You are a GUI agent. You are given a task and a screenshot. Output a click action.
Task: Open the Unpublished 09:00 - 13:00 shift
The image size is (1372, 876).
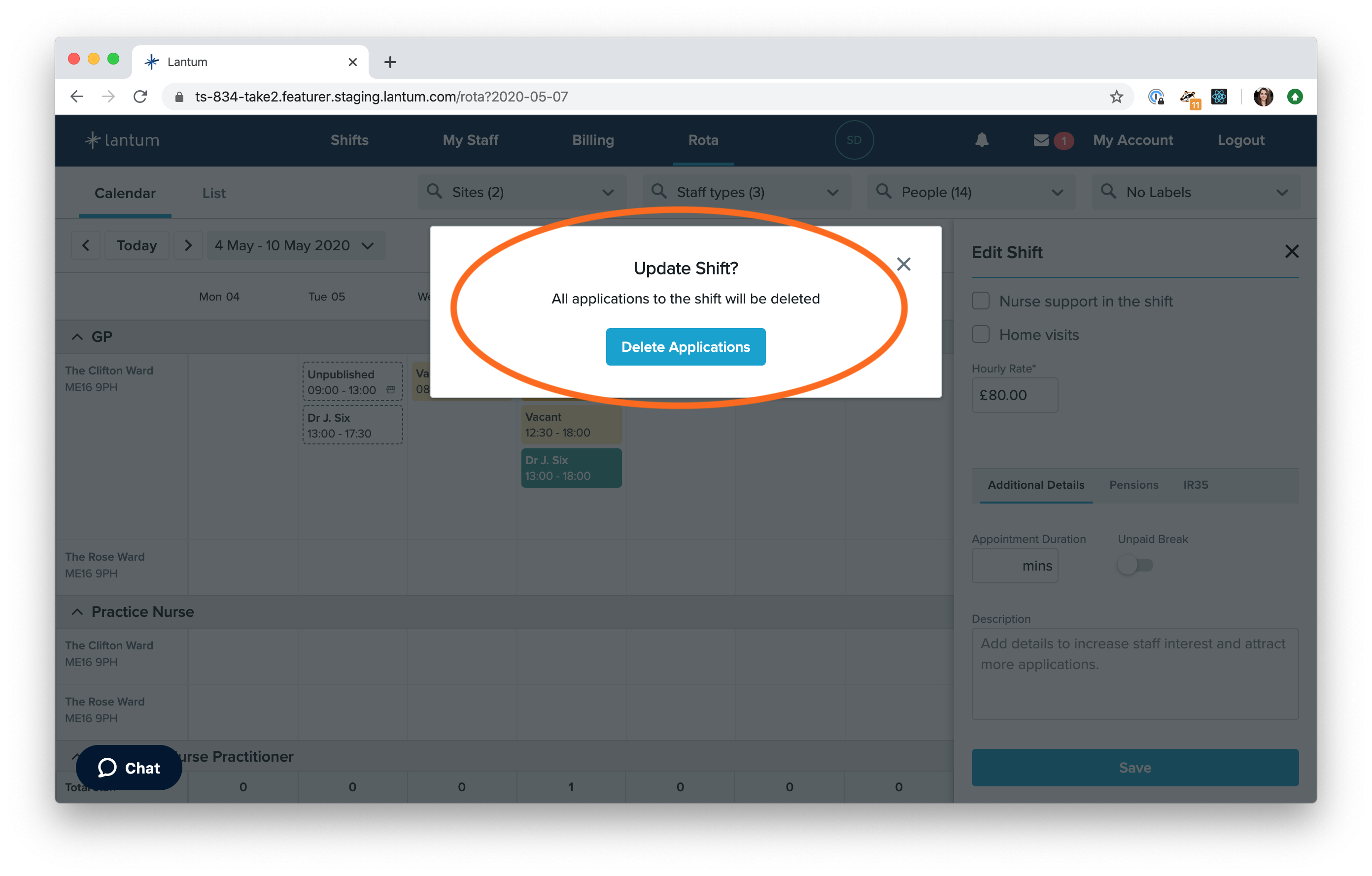pyautogui.click(x=353, y=382)
